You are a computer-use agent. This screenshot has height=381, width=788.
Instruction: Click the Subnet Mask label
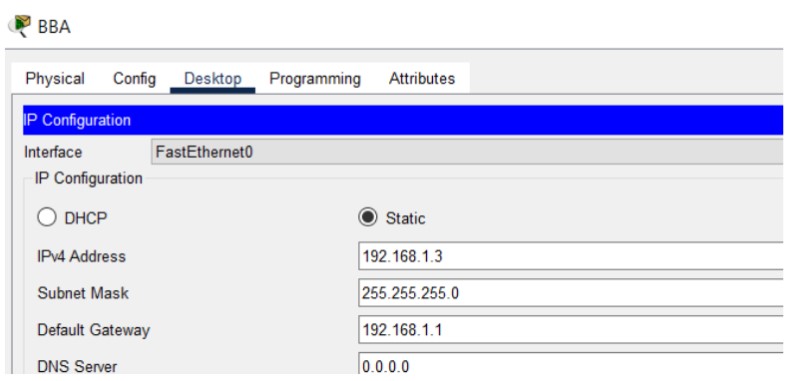coord(82,293)
